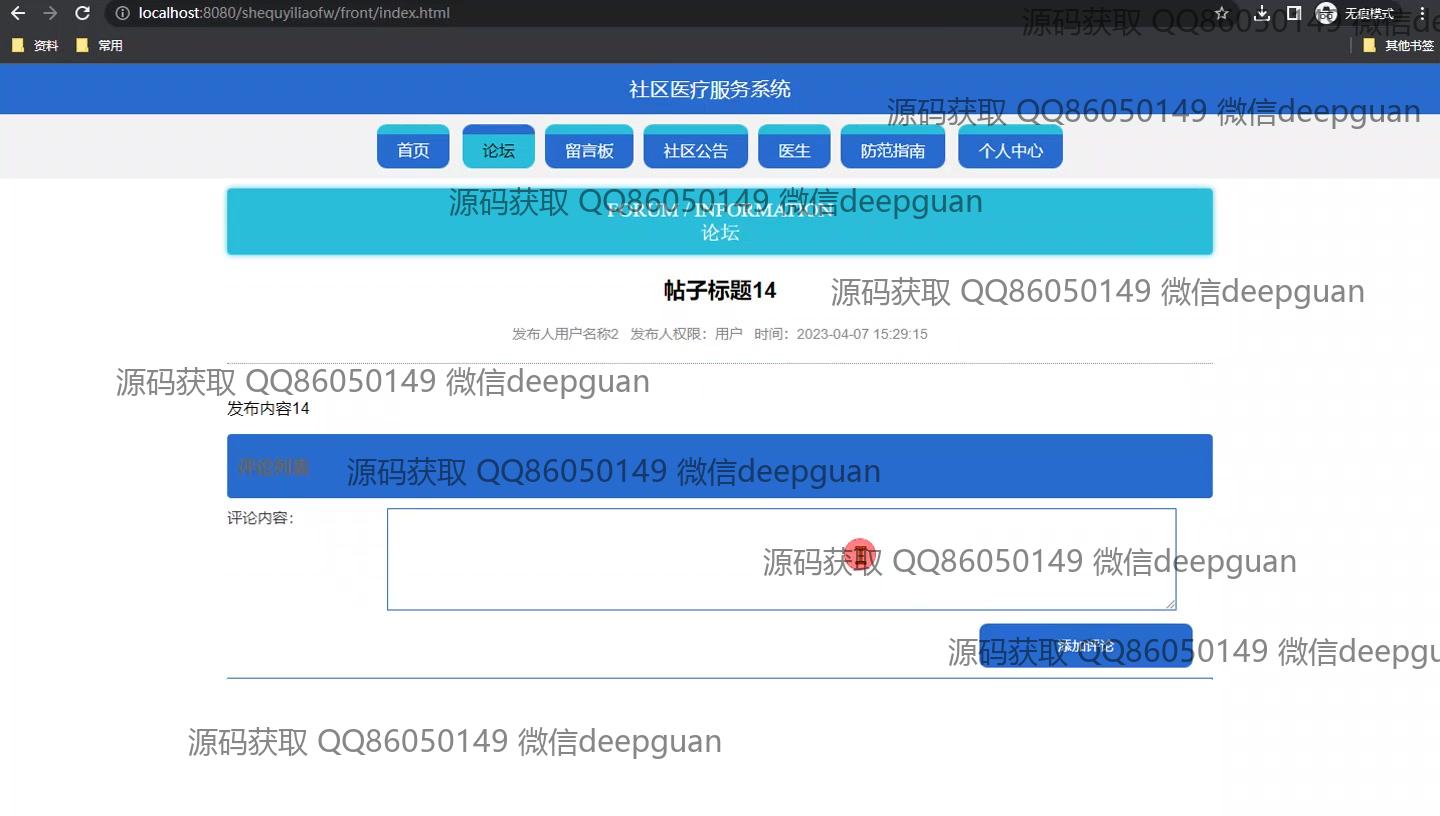This screenshot has width=1440, height=816.
Task: Click the browser back arrow
Action: click(17, 13)
